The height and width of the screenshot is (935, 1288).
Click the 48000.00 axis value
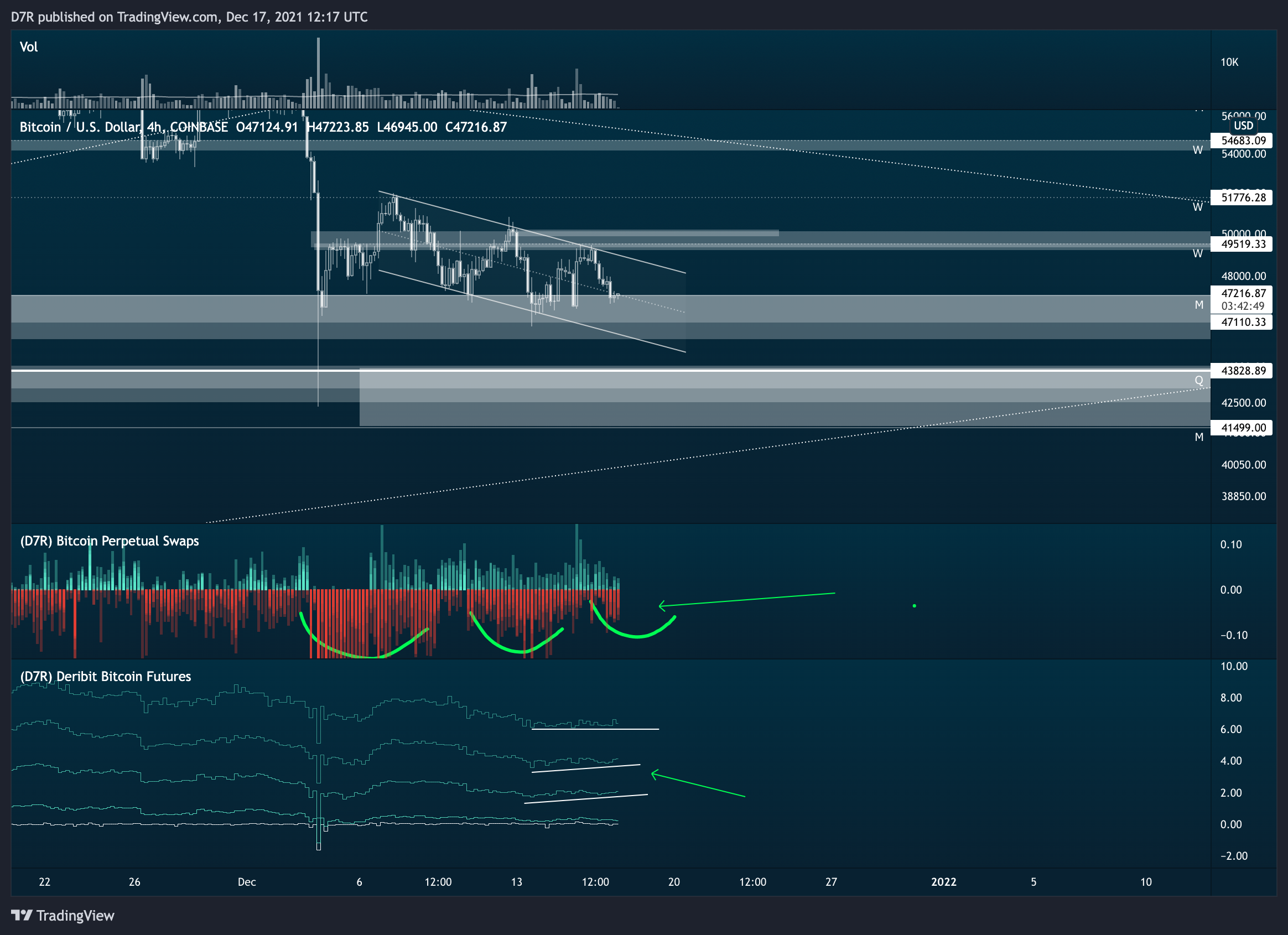click(1244, 276)
